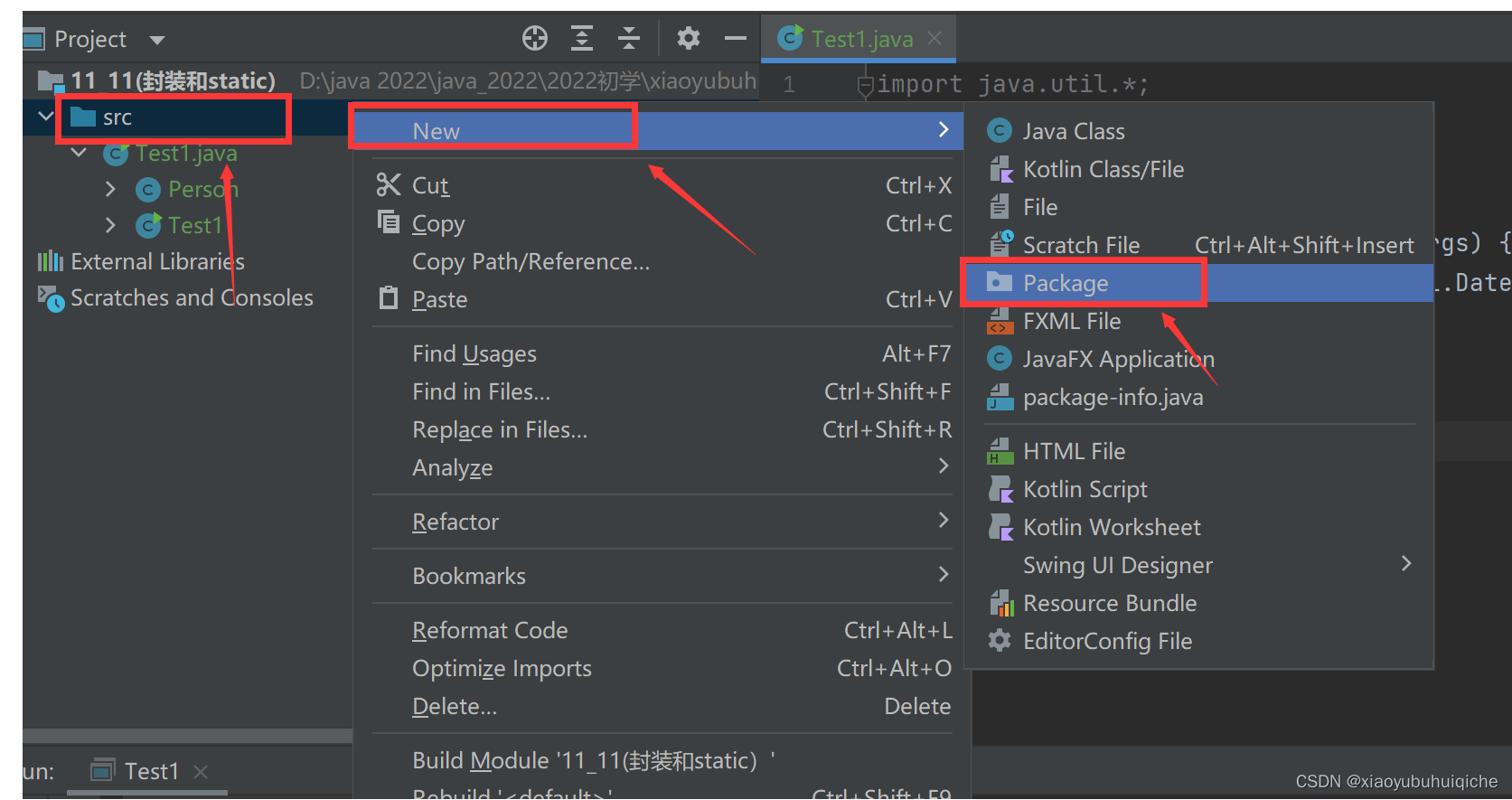Screen dimensions: 1512x800
Task: Open the Analyze submenu
Action: click(662, 467)
